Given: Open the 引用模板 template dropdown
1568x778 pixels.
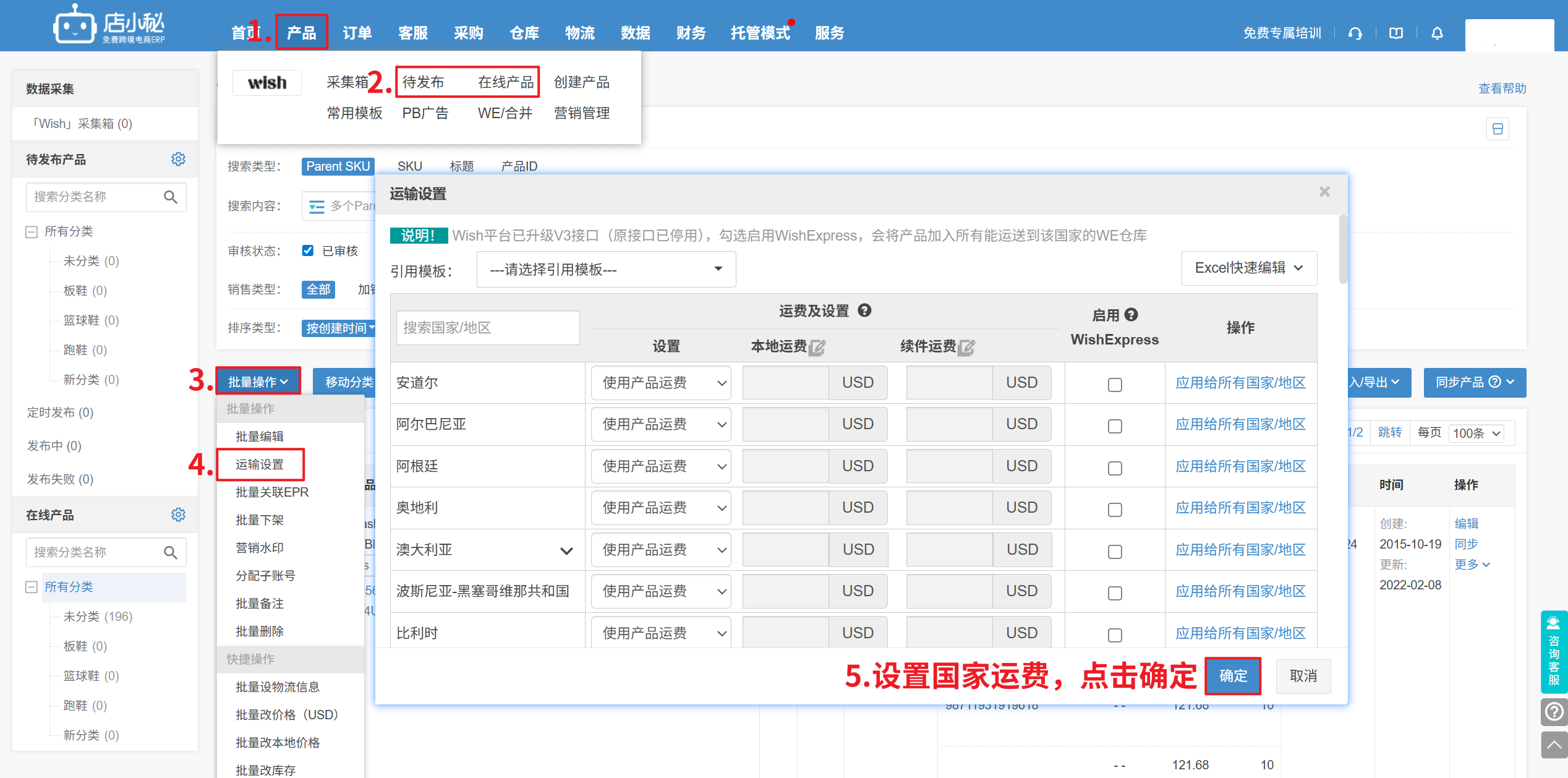Looking at the screenshot, I should coord(606,269).
